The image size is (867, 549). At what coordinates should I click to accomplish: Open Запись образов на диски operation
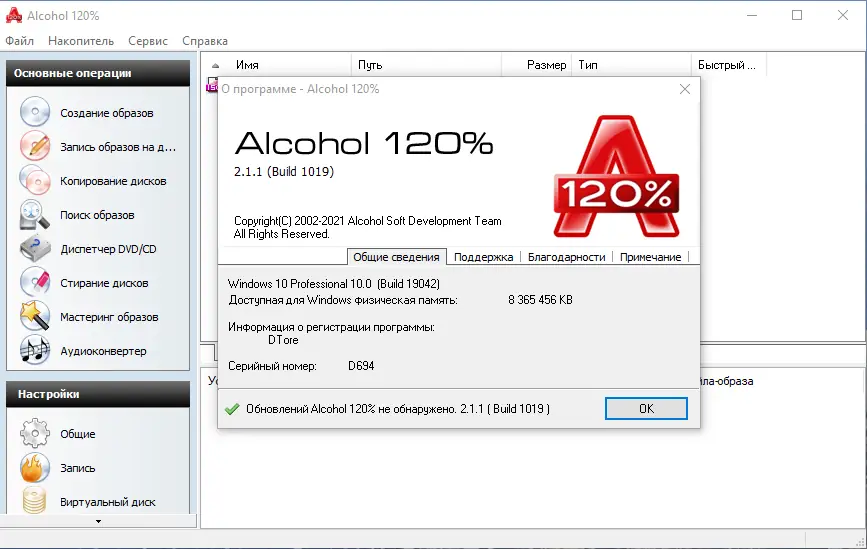click(x=118, y=147)
